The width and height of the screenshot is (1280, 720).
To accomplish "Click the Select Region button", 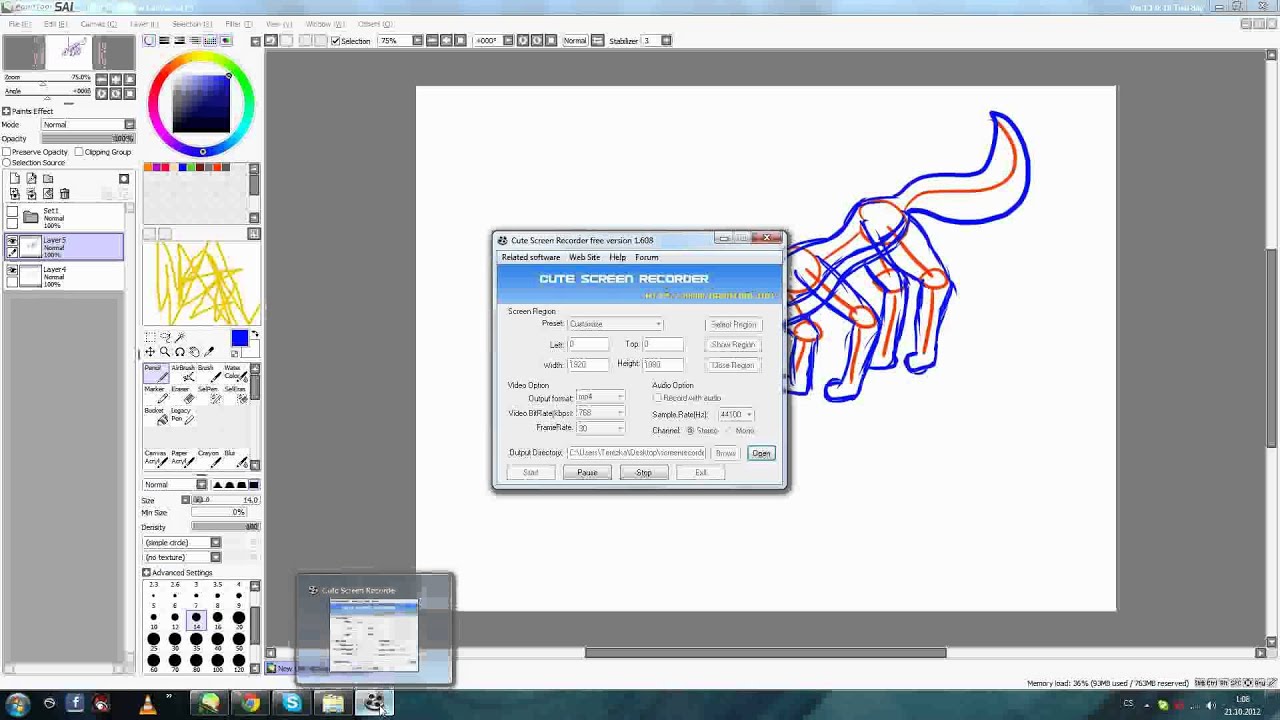I will click(733, 324).
